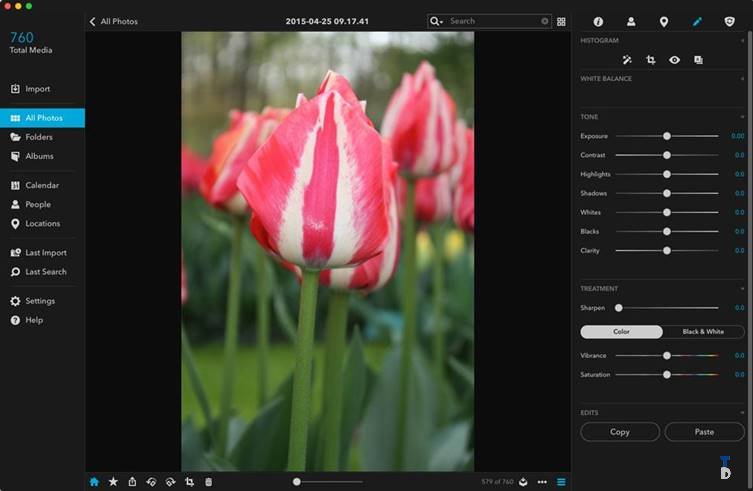Open the People tagging panel icon
753x491 pixels.
point(631,21)
